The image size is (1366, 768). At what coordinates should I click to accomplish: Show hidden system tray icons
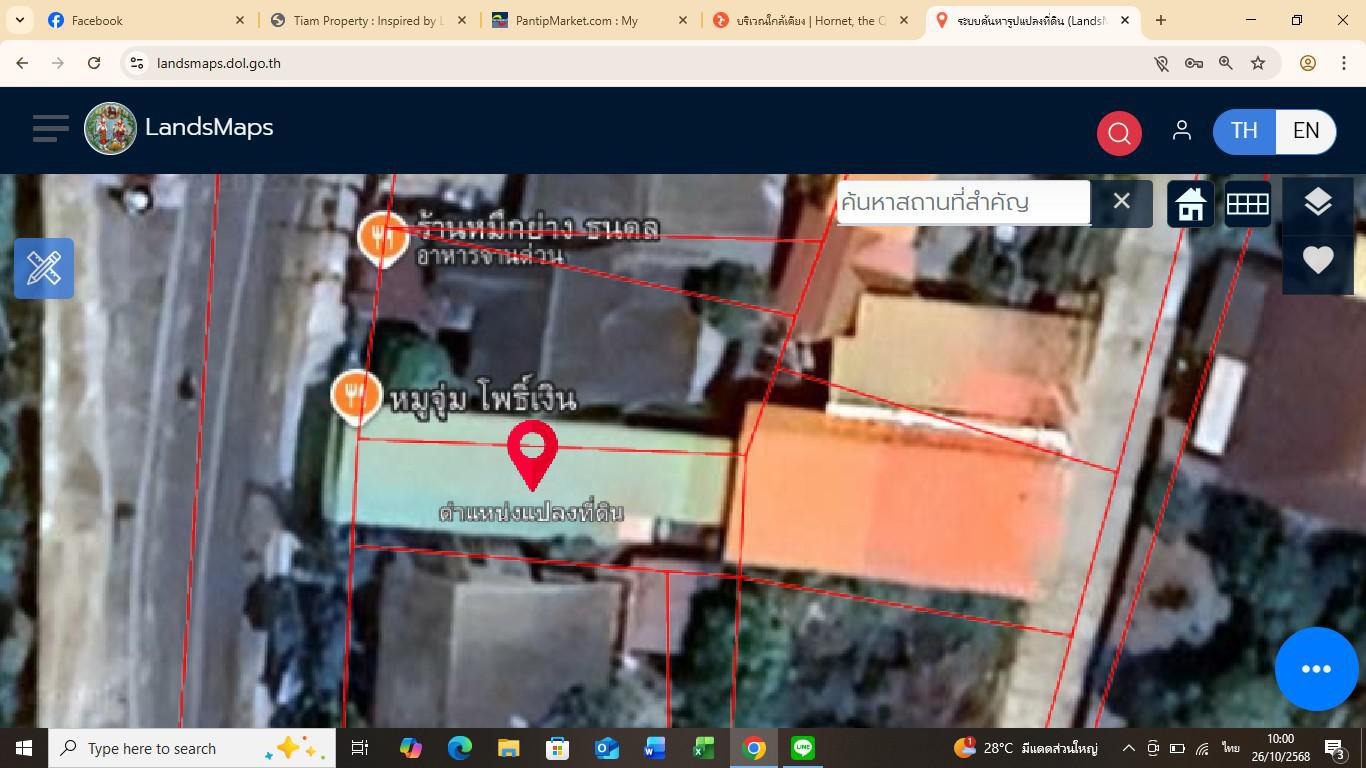pyautogui.click(x=1128, y=748)
